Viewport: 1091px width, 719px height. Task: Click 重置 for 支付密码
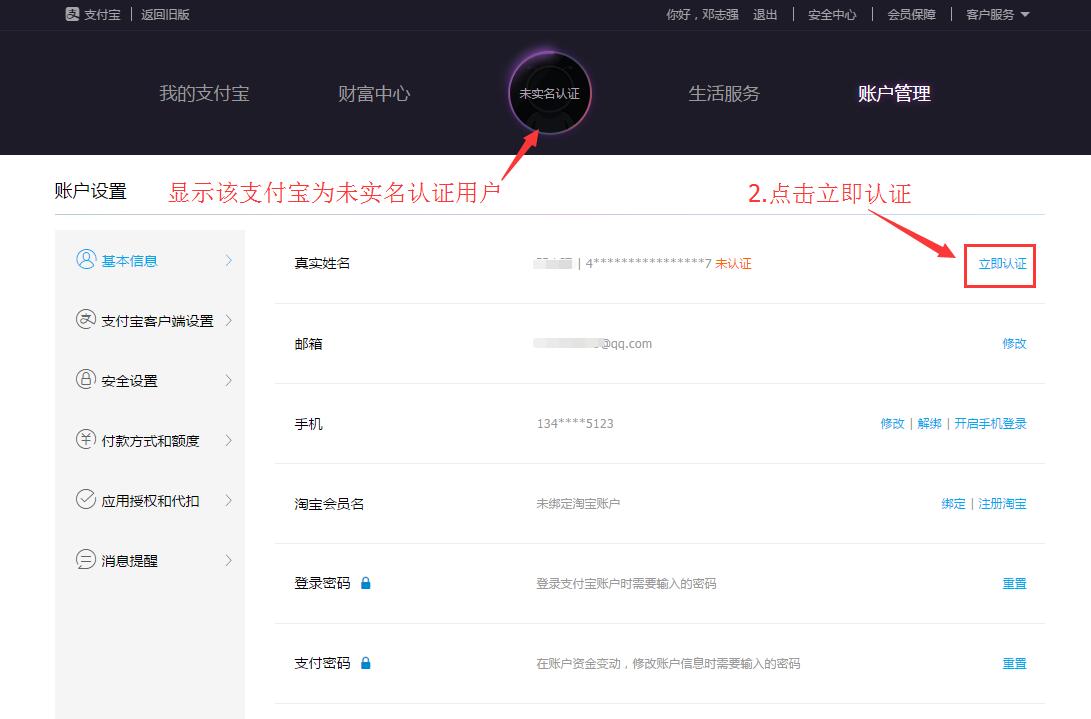point(1014,663)
